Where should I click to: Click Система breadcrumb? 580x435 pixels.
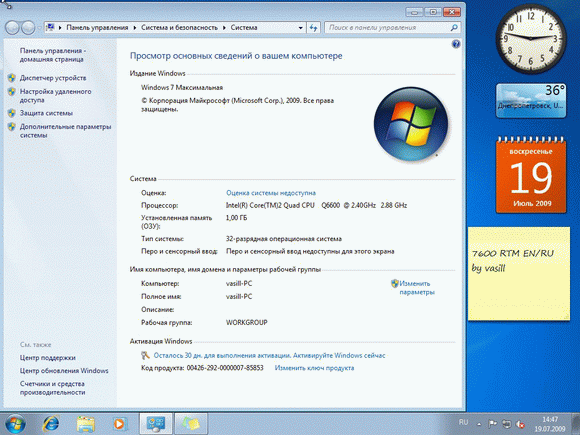pos(244,27)
